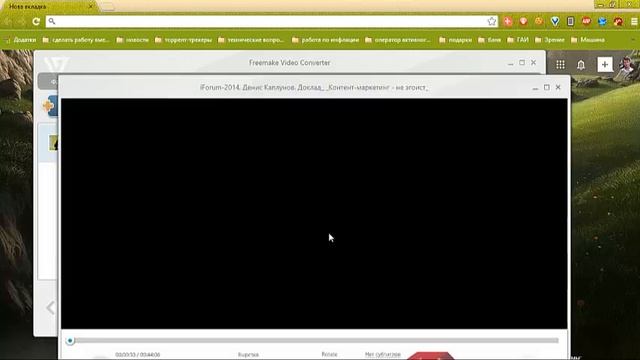Open the Нет субтитров subtitles option
Viewport: 640px width, 360px height.
point(382,354)
